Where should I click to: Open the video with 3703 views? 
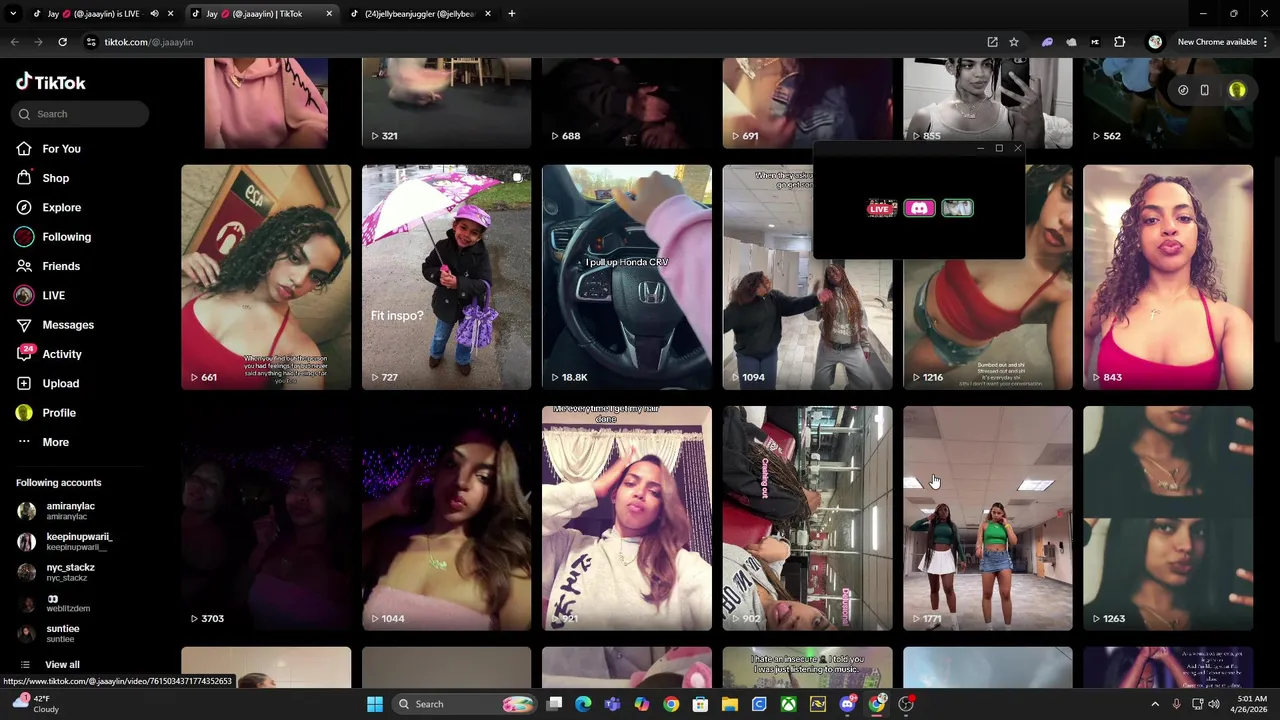266,518
